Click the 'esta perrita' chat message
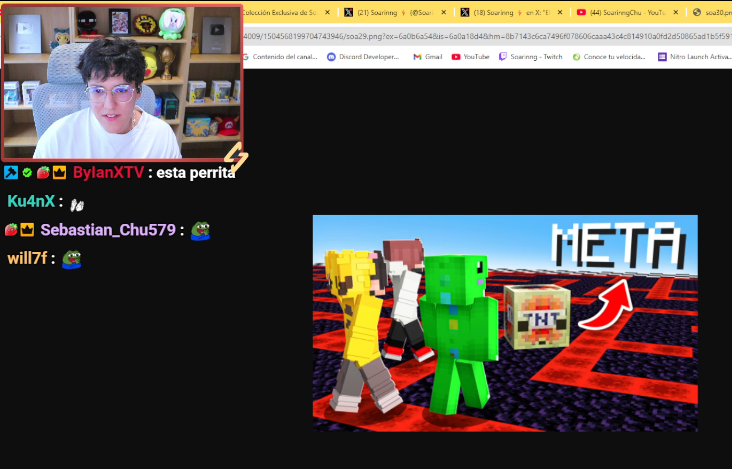The height and width of the screenshot is (469, 732). pos(196,173)
